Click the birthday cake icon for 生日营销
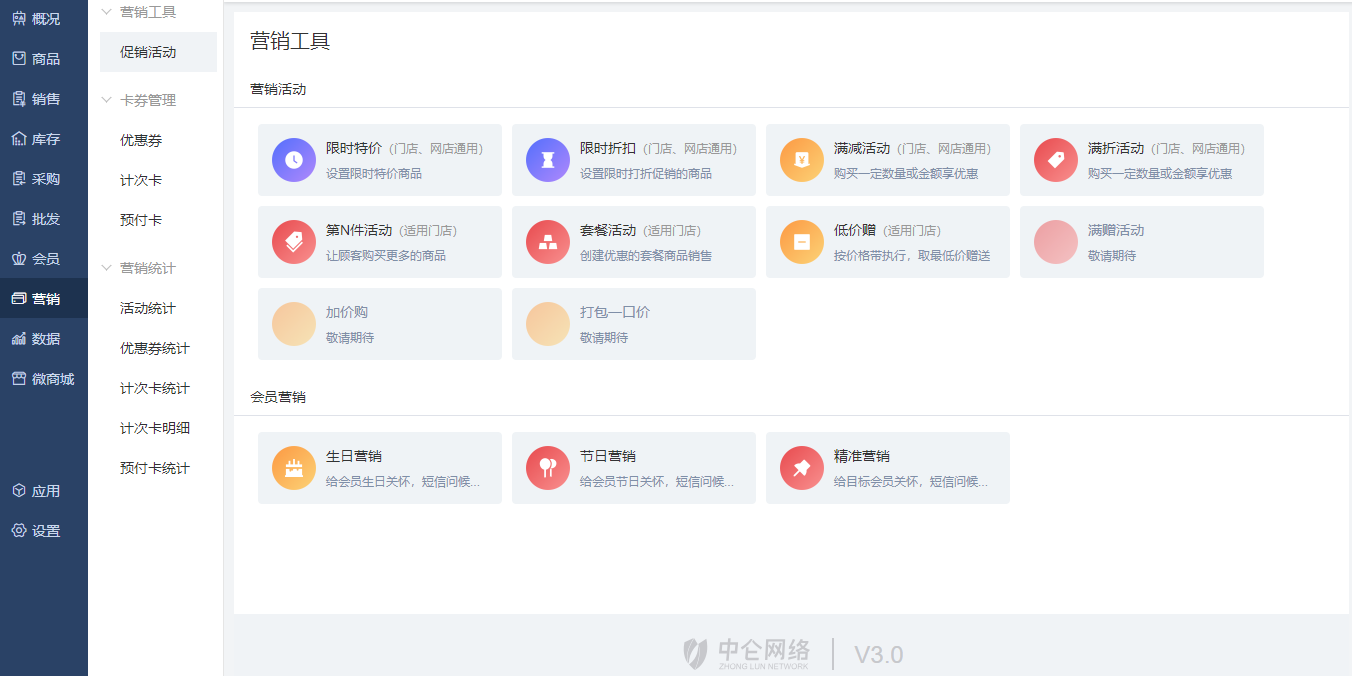Screen dimensions: 1352x676 (294, 468)
